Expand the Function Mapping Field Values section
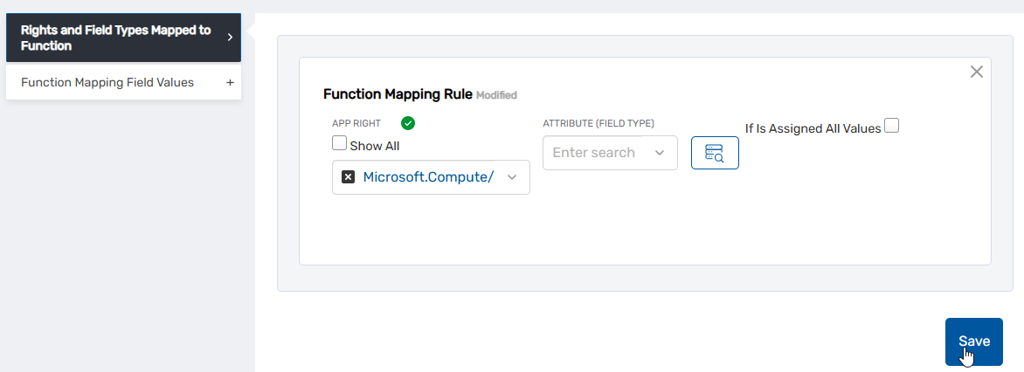This screenshot has height=372, width=1024. [229, 83]
